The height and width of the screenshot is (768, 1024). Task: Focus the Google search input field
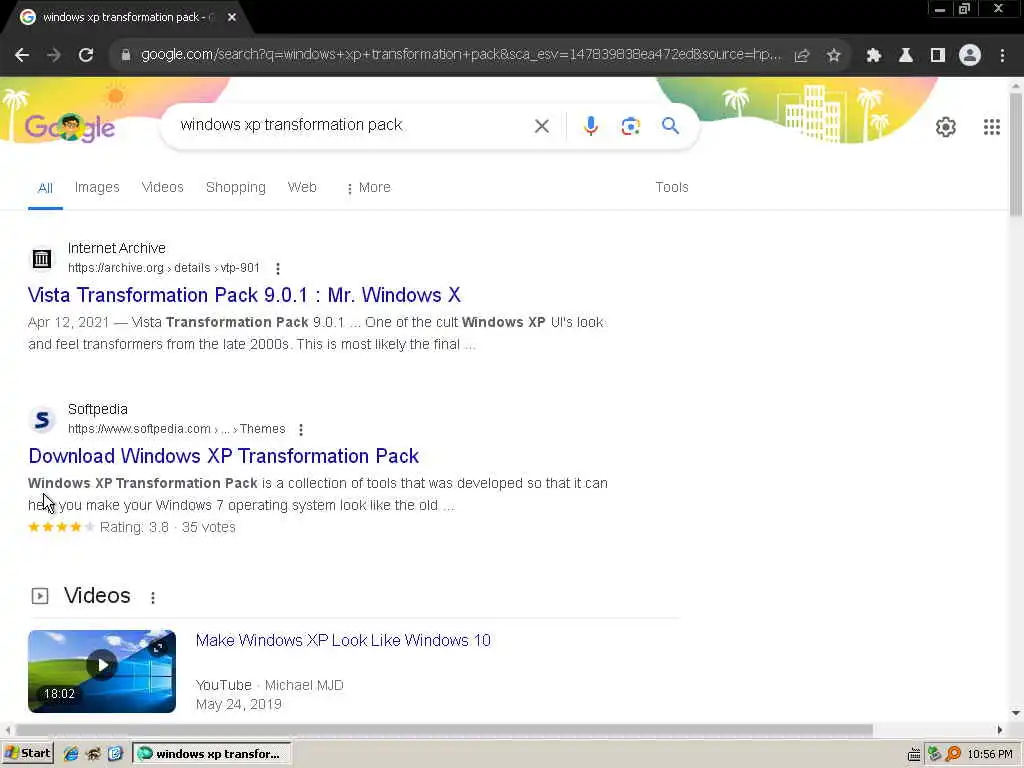(353, 125)
